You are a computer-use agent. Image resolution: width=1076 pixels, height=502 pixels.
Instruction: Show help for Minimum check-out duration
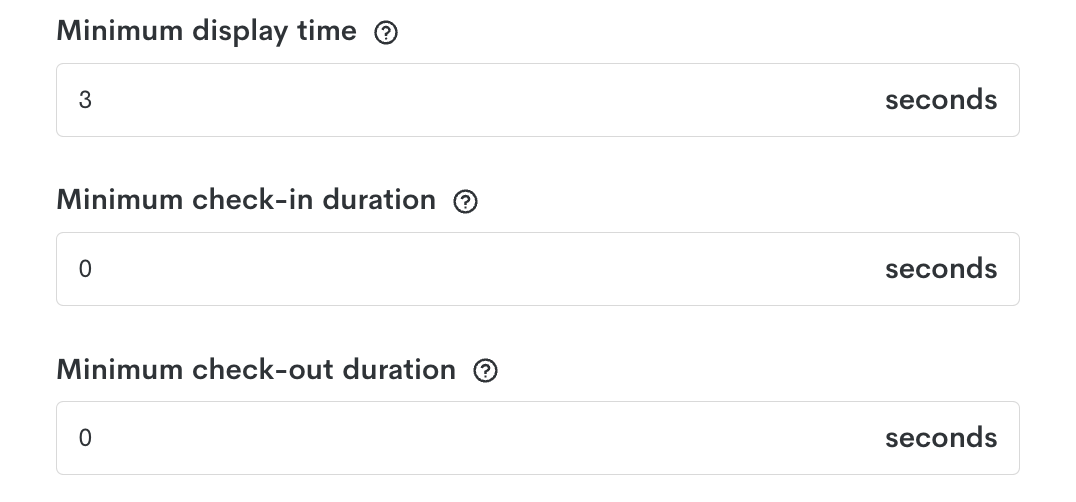pos(485,371)
